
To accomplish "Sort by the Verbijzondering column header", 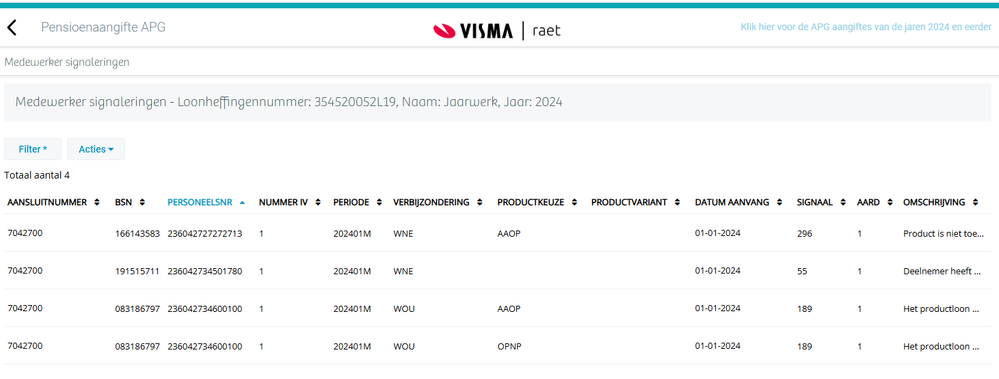I will coord(437,202).
